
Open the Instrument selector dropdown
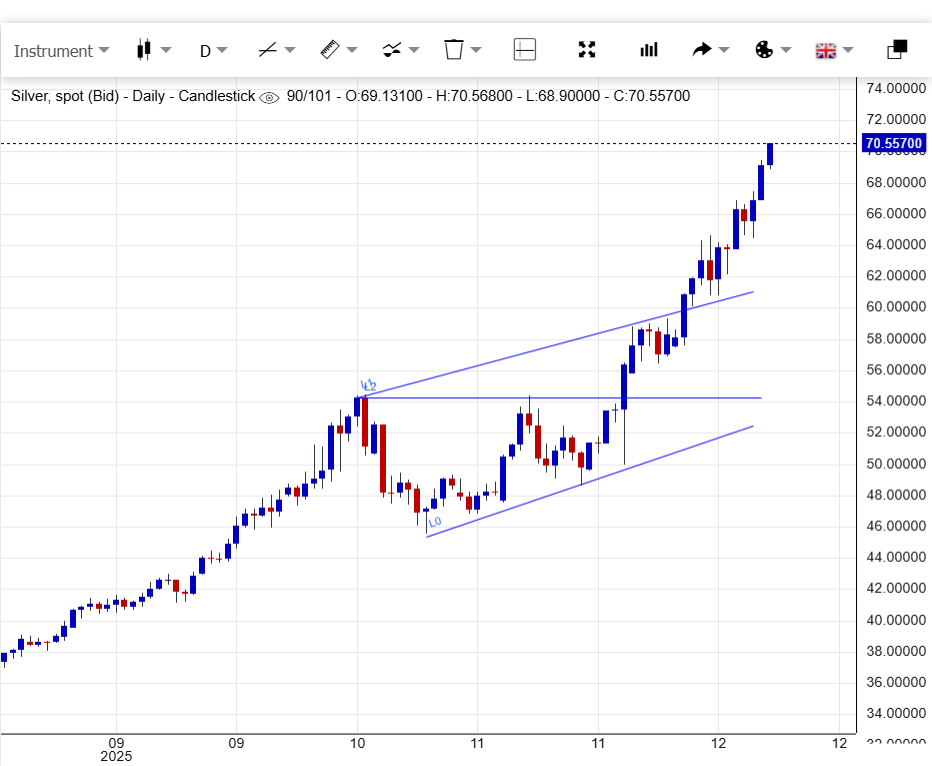click(x=61, y=51)
